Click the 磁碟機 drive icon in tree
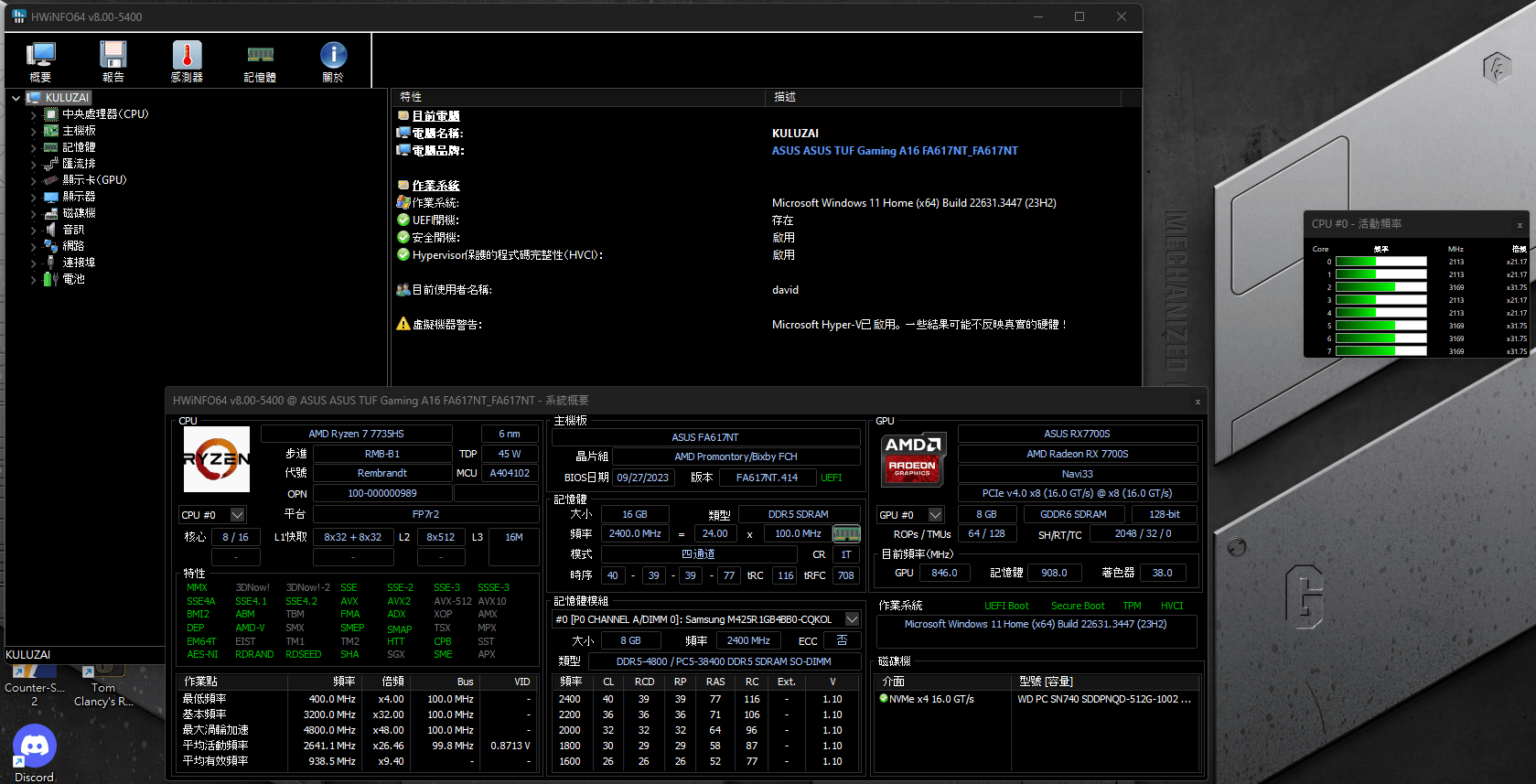This screenshot has width=1536, height=784. 51,213
